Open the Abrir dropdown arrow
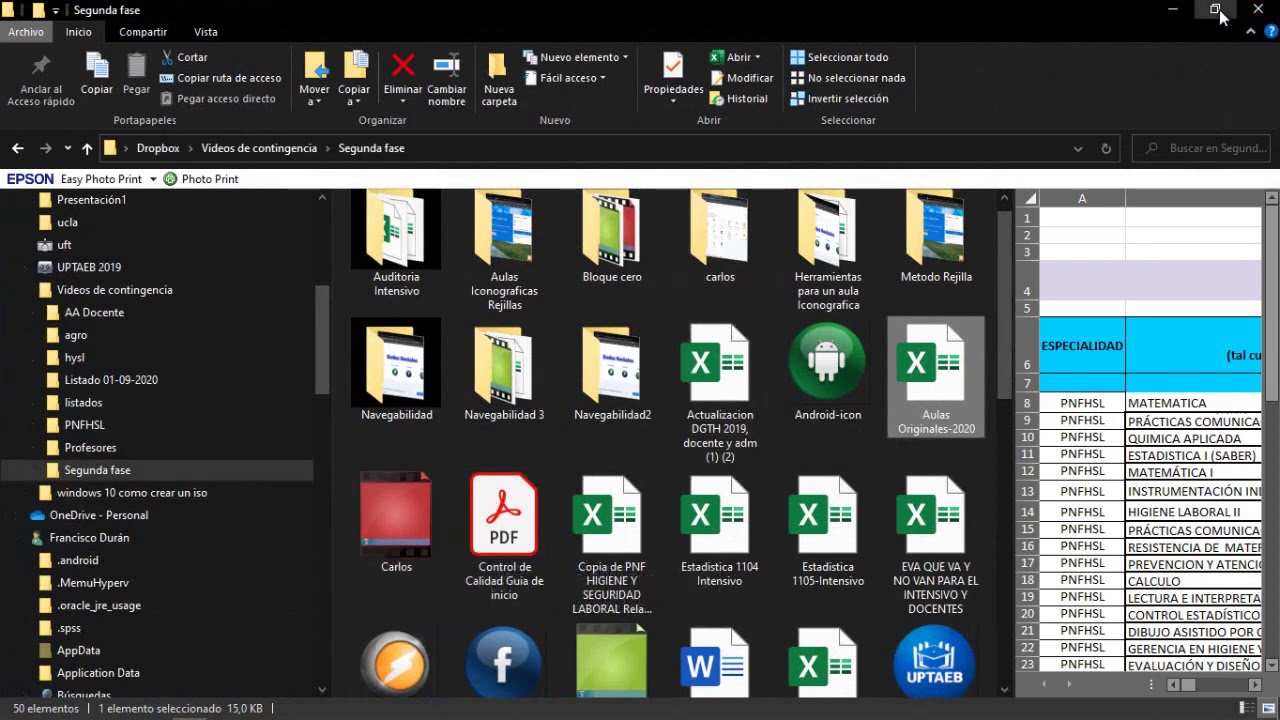The height and width of the screenshot is (720, 1280). pyautogui.click(x=757, y=57)
